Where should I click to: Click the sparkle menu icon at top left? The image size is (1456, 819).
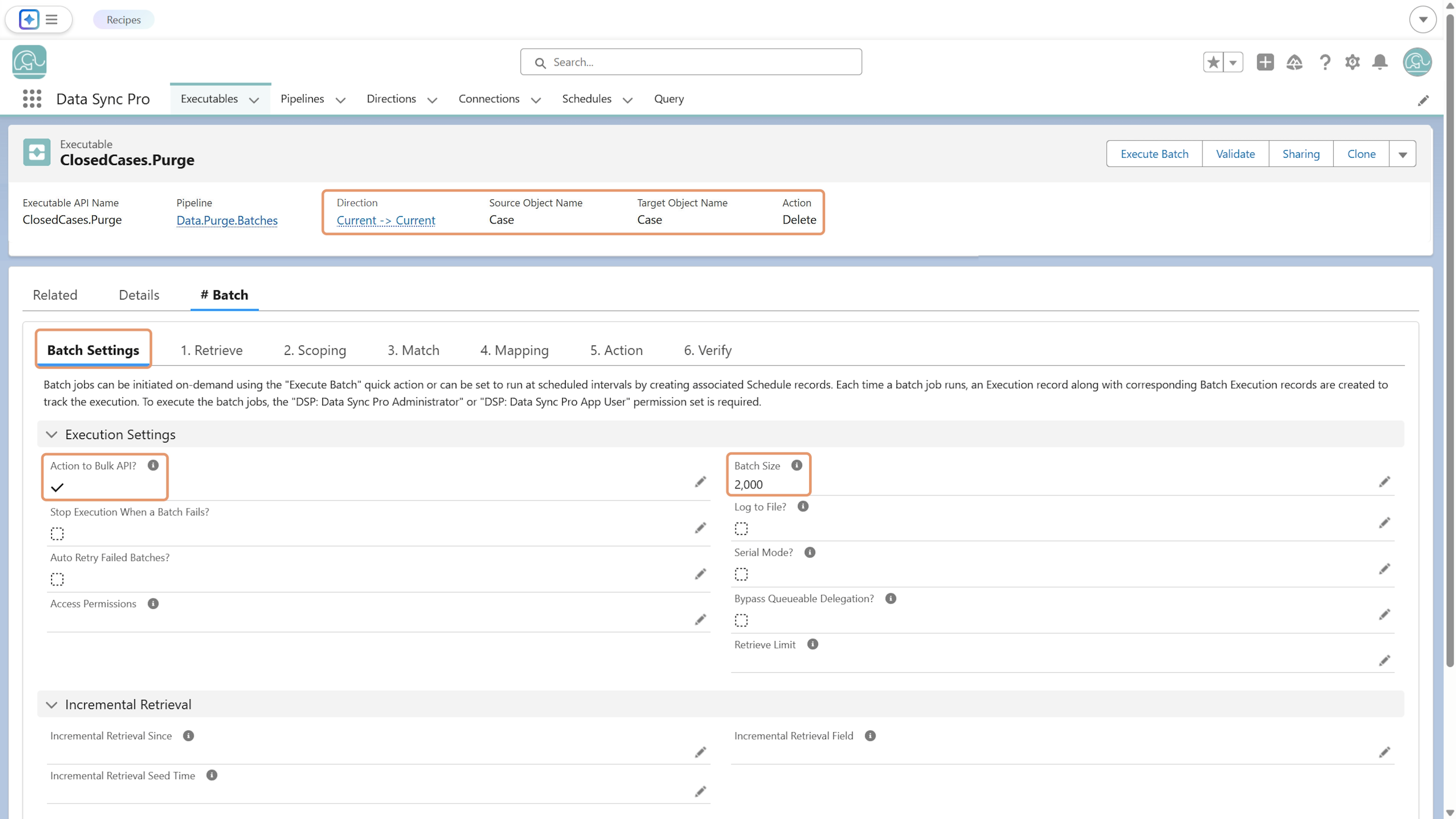(x=29, y=19)
